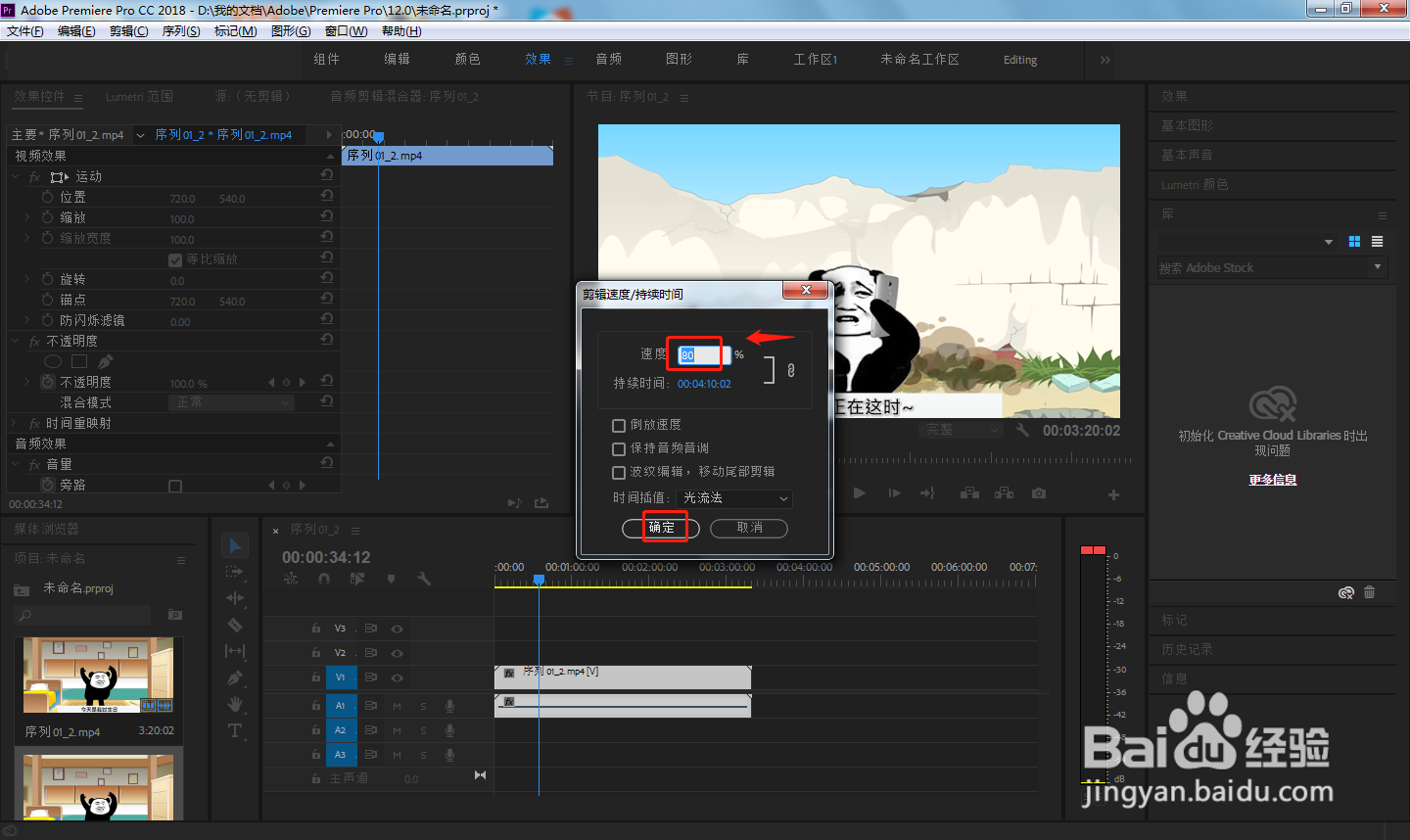Viewport: 1410px width, 840px height.
Task: Select the Track Select Forward tool
Action: coord(235,572)
